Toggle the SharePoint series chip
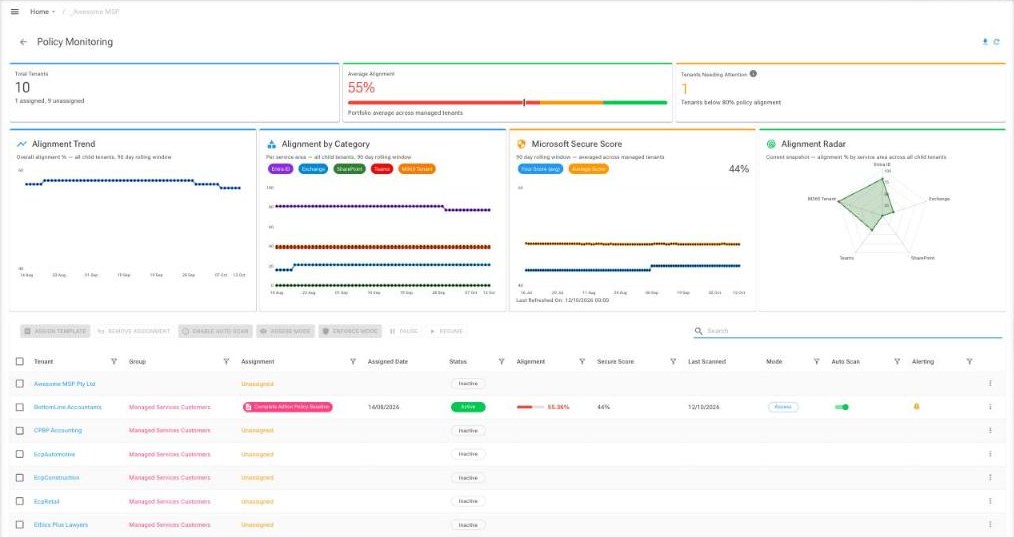This screenshot has height=537, width=1014. click(349, 169)
